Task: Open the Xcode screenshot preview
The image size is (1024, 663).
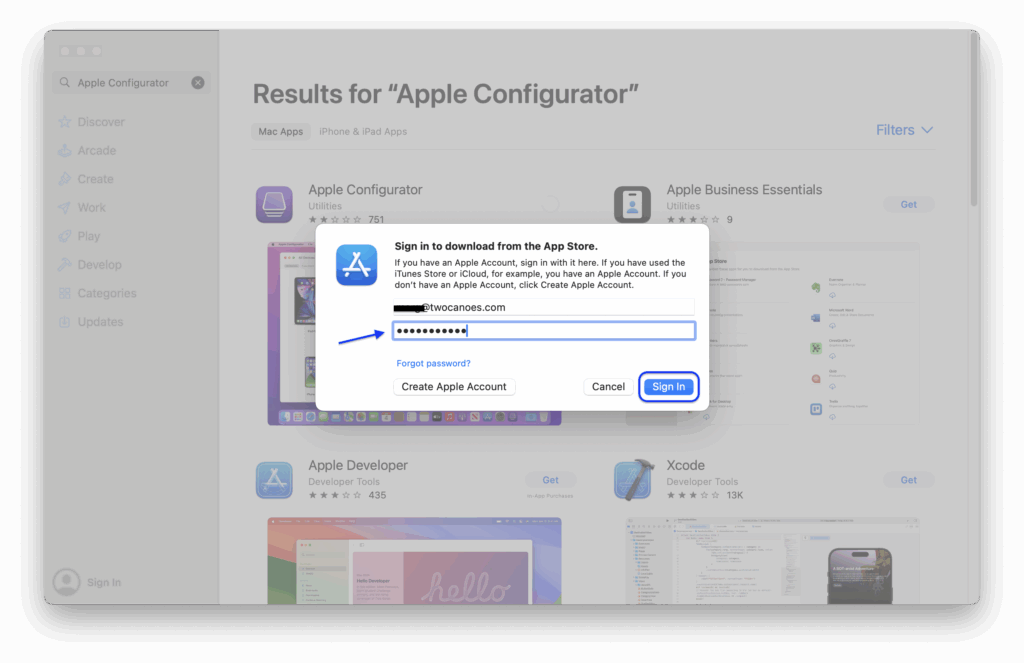Action: coord(773,561)
